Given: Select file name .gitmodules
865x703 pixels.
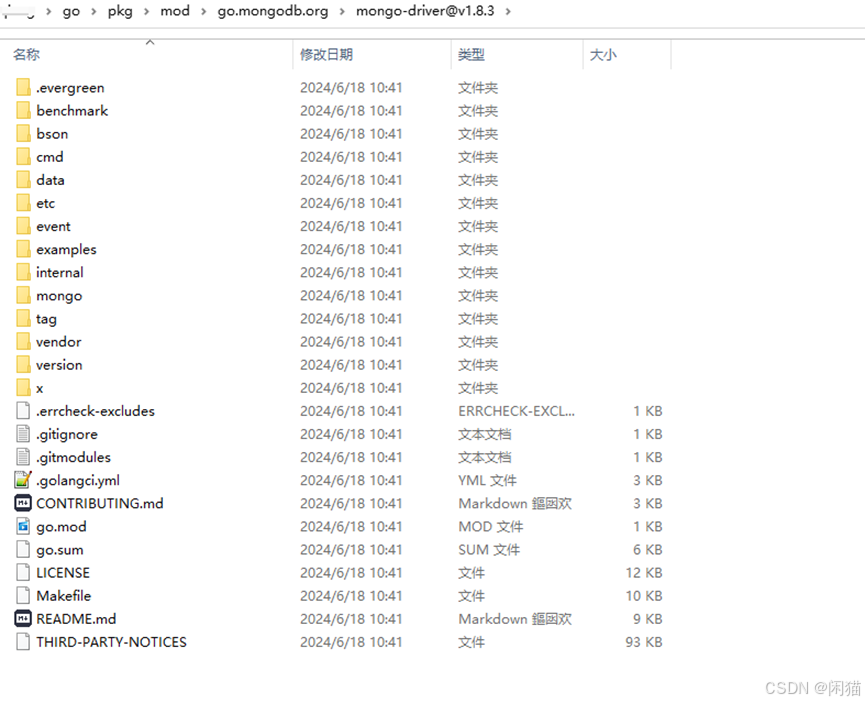Looking at the screenshot, I should click(73, 457).
